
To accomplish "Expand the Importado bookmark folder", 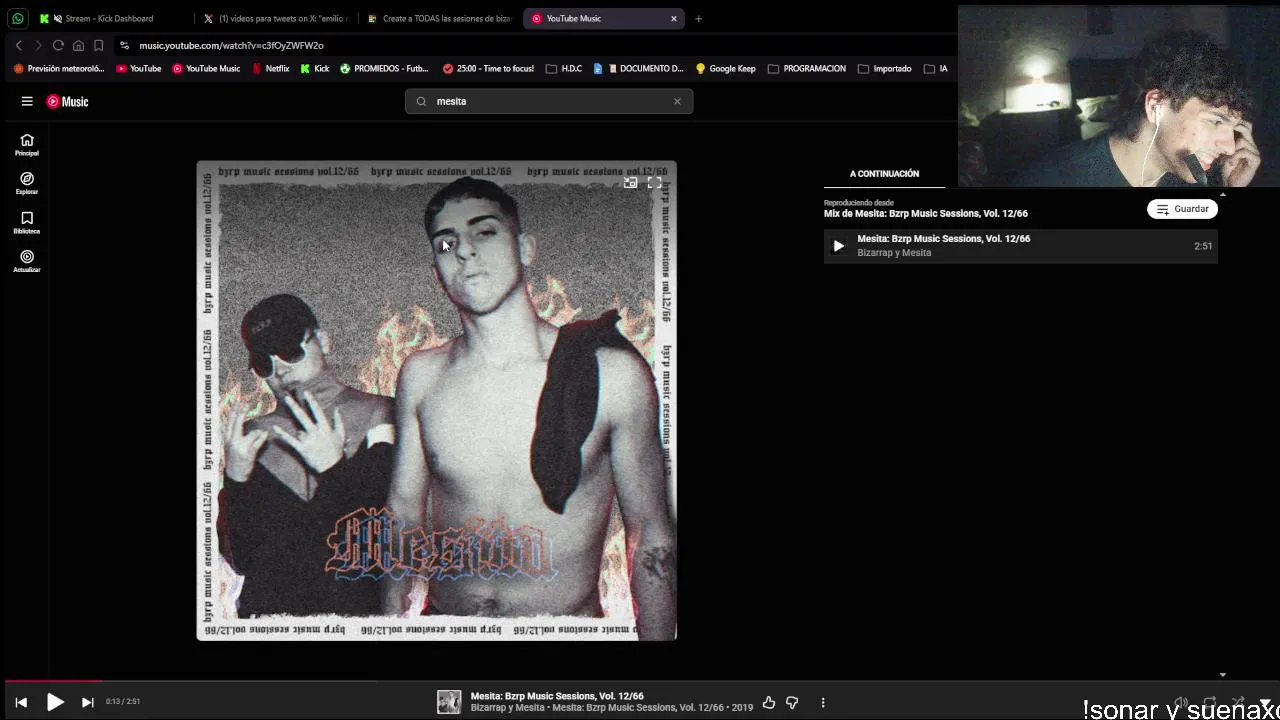I will 884,69.
